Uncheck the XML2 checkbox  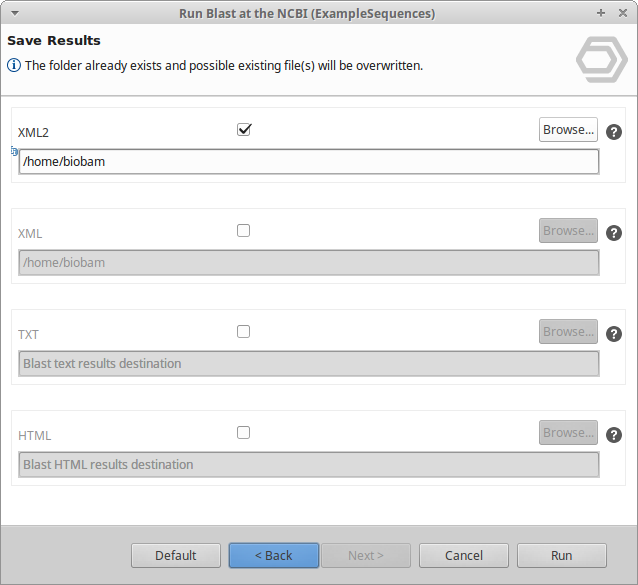(244, 129)
